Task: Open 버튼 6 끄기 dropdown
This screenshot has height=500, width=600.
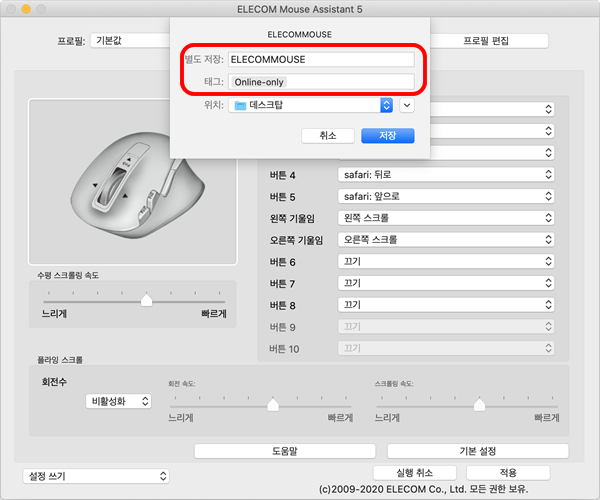Action: point(446,262)
